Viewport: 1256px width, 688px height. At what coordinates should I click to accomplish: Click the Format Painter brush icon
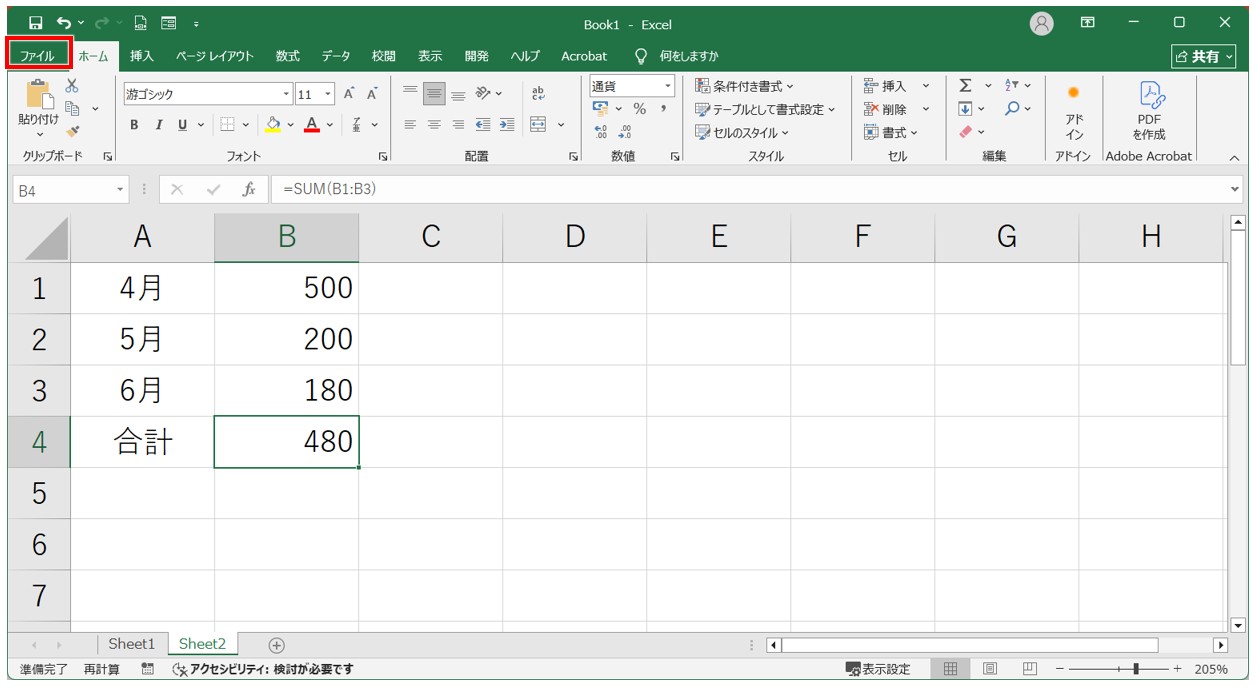point(72,131)
